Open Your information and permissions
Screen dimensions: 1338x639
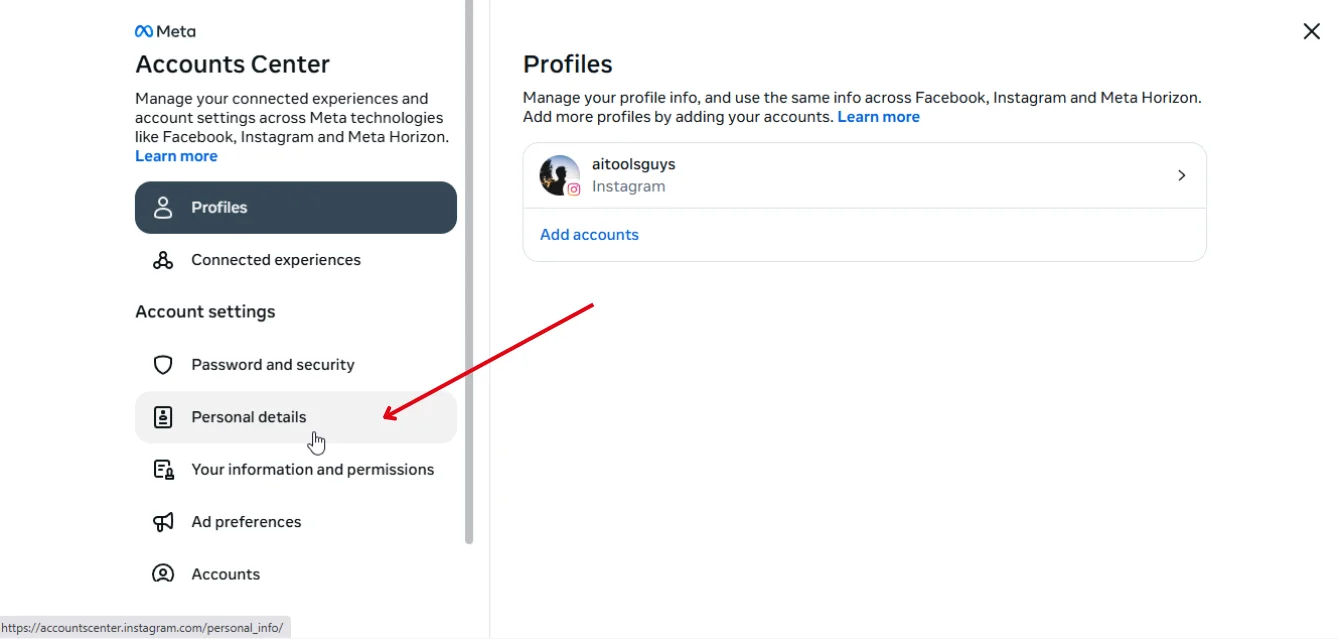pyautogui.click(x=296, y=469)
